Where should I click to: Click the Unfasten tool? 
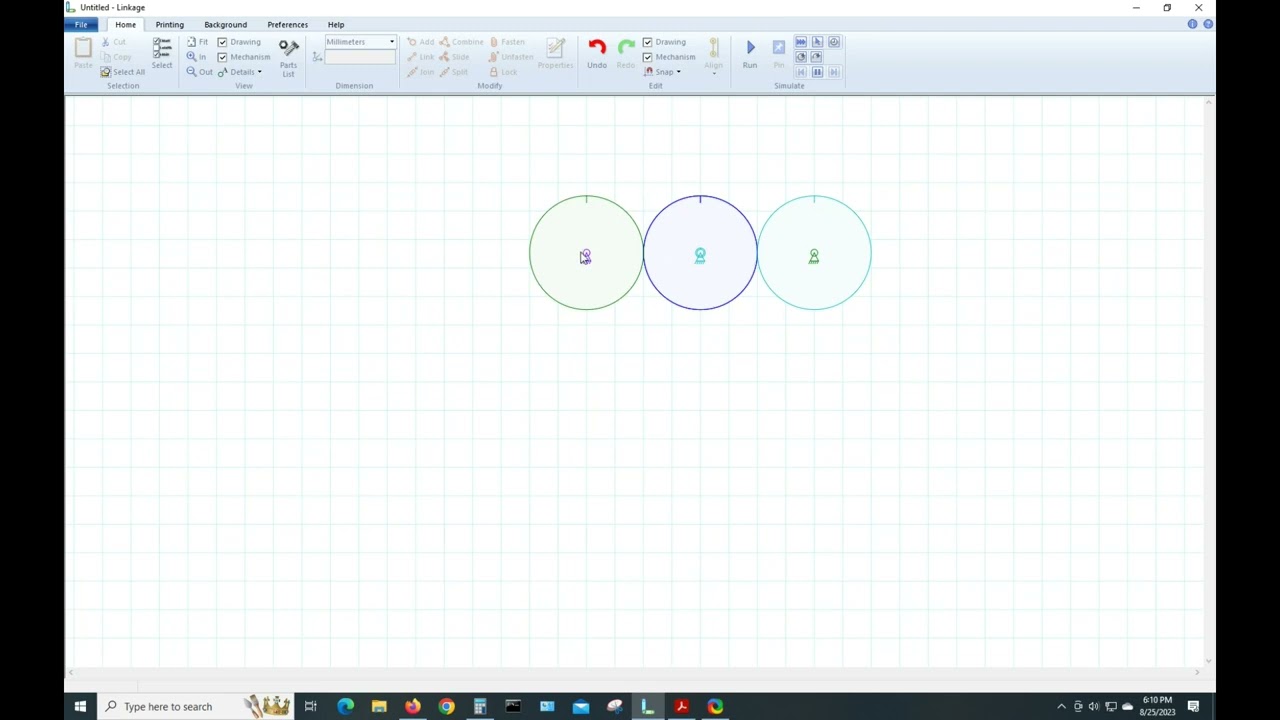click(511, 57)
